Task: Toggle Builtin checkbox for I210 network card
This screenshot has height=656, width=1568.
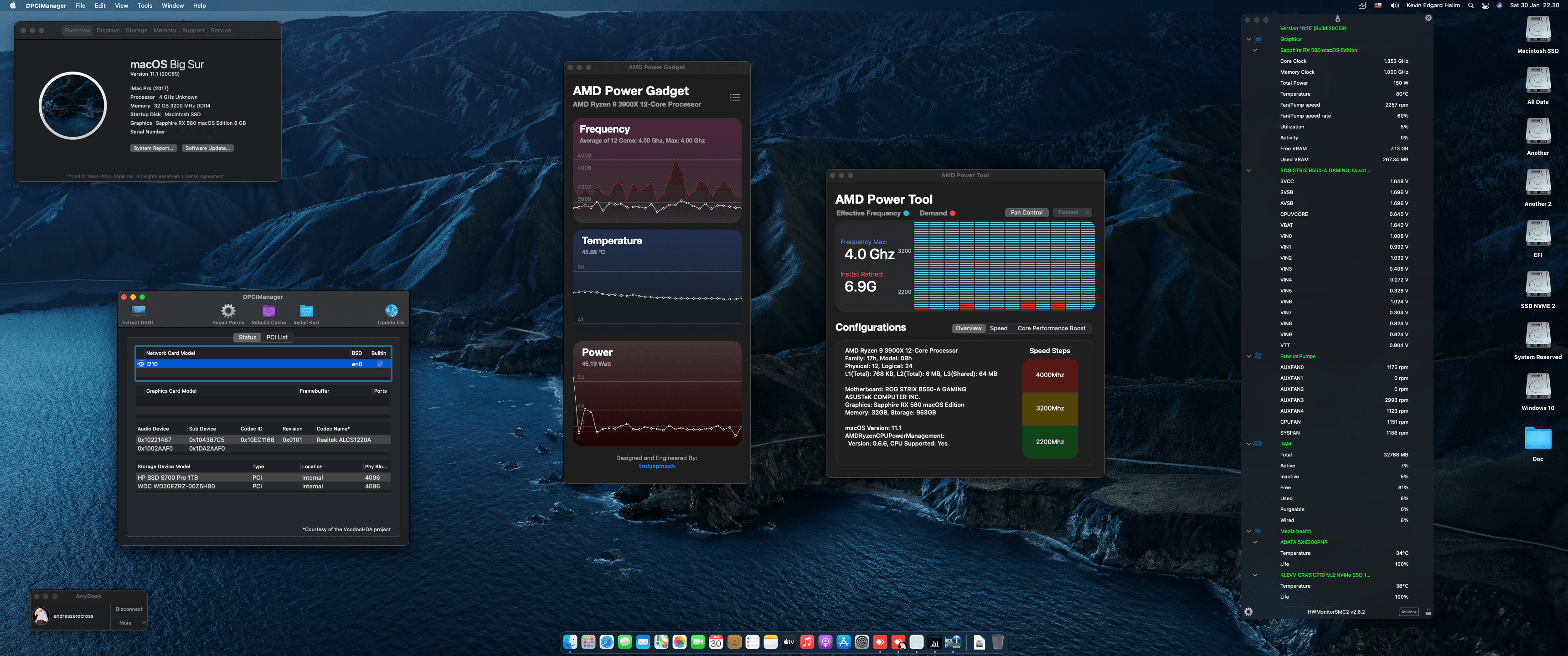Action: 380,364
